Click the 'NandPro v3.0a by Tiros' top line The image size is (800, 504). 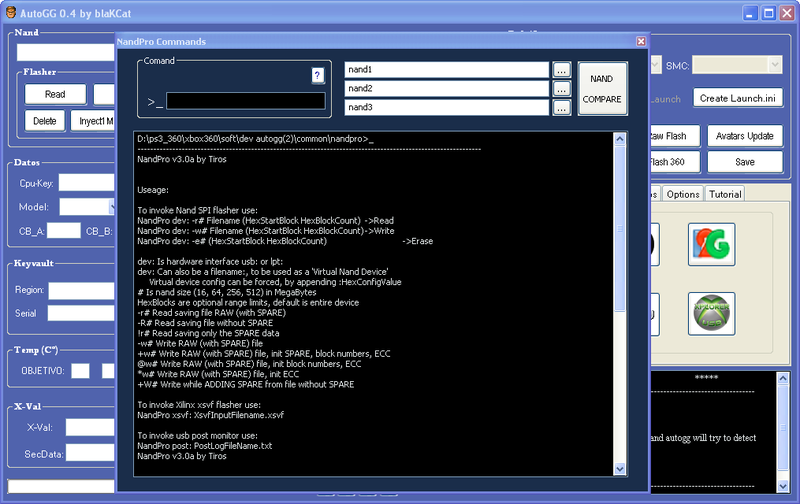click(182, 159)
